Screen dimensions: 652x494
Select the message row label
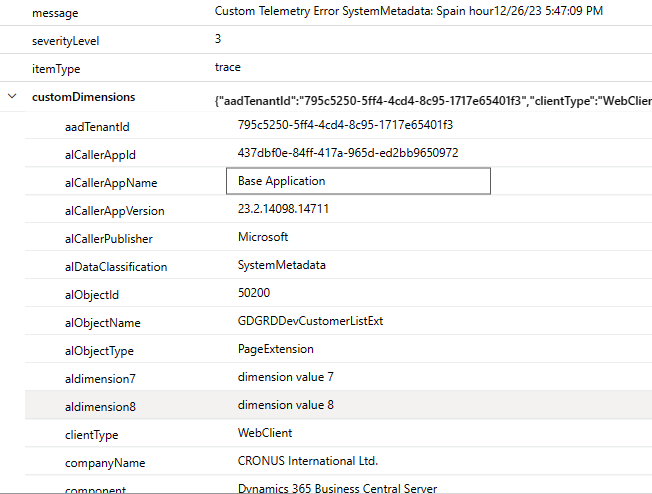(56, 13)
